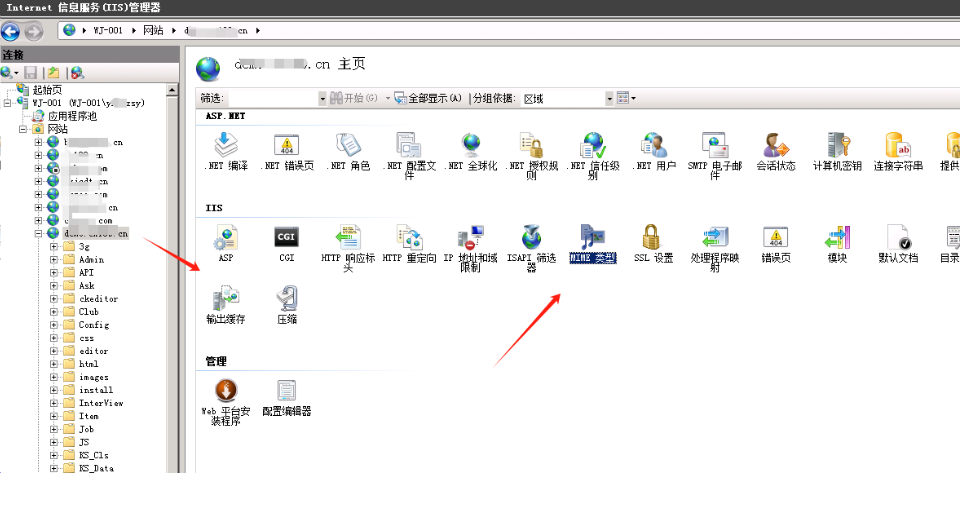Open the 分组依据 区域 dropdown
964x515 pixels.
click(609, 98)
